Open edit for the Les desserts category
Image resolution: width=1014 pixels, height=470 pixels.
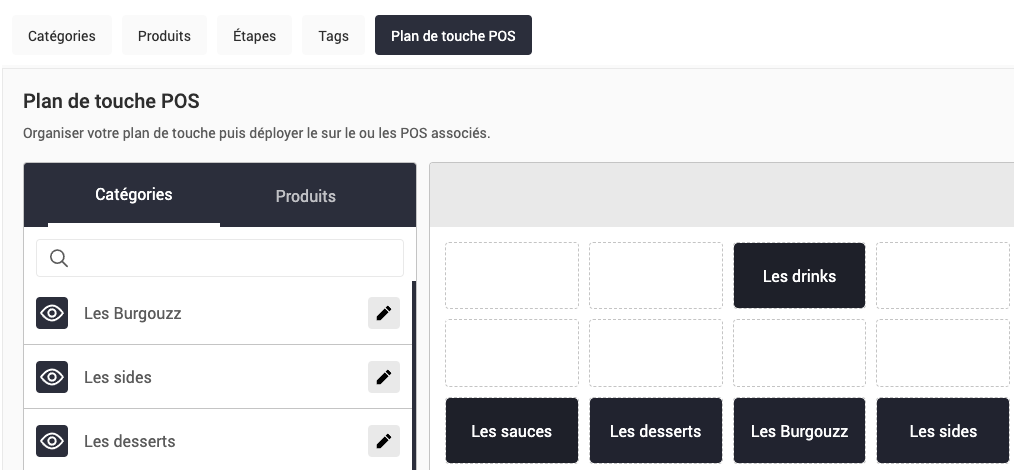click(383, 441)
